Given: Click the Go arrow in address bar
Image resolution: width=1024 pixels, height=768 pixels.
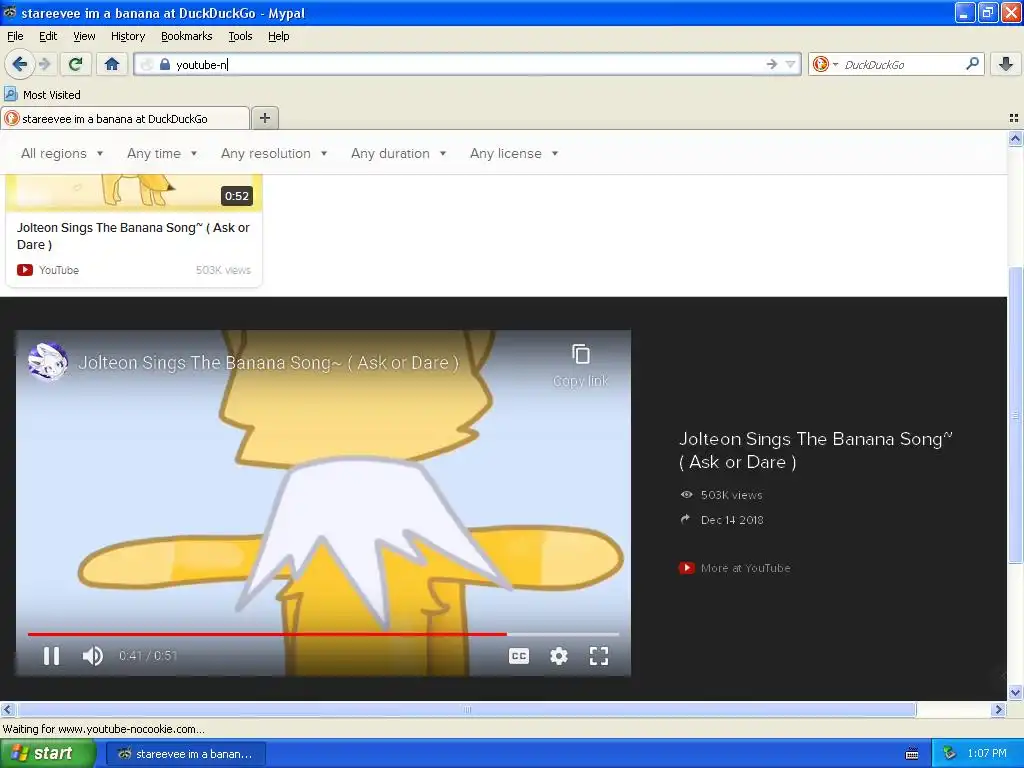Looking at the screenshot, I should [x=771, y=64].
